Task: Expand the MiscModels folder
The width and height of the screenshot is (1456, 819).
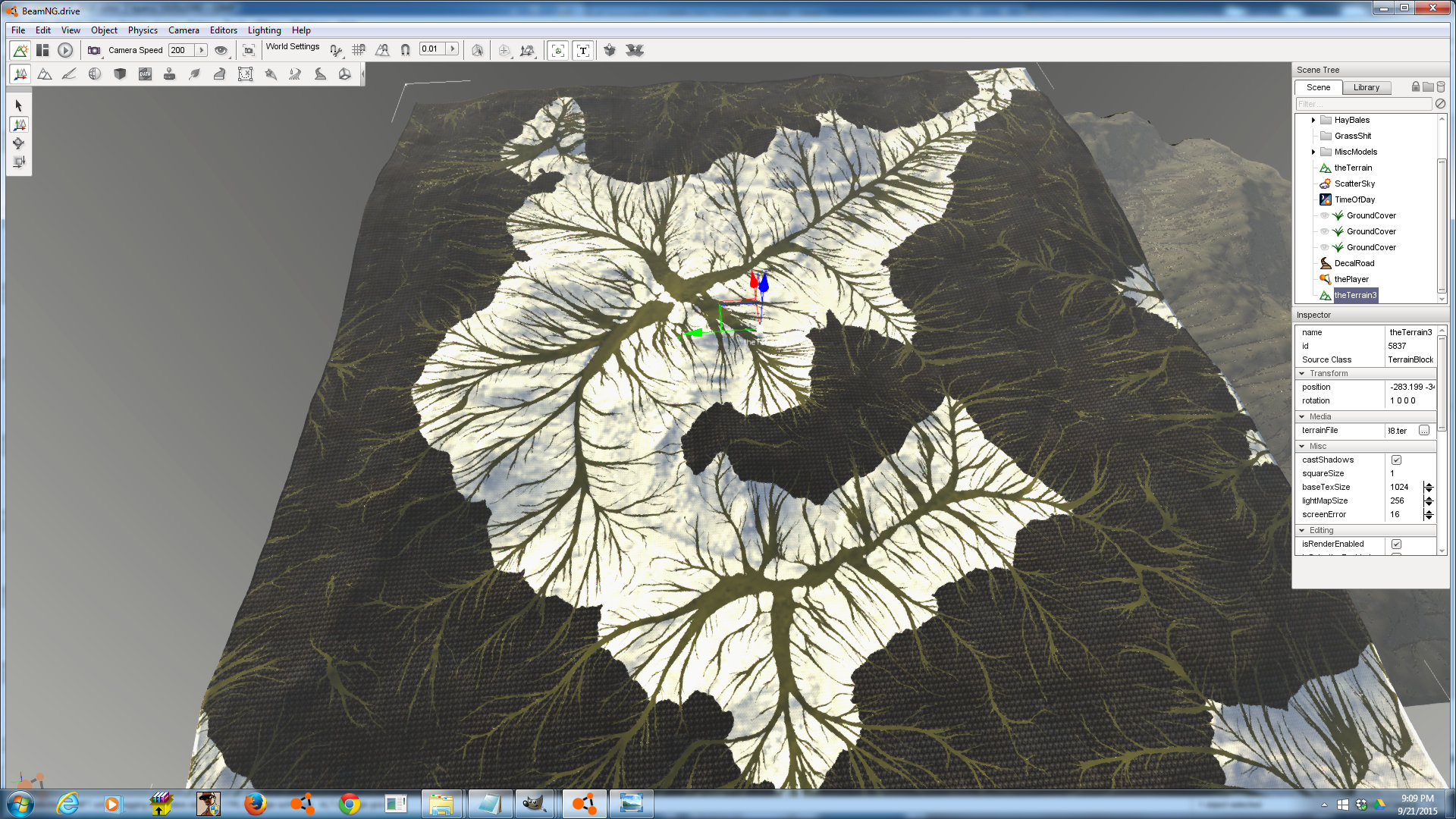Action: click(1313, 152)
